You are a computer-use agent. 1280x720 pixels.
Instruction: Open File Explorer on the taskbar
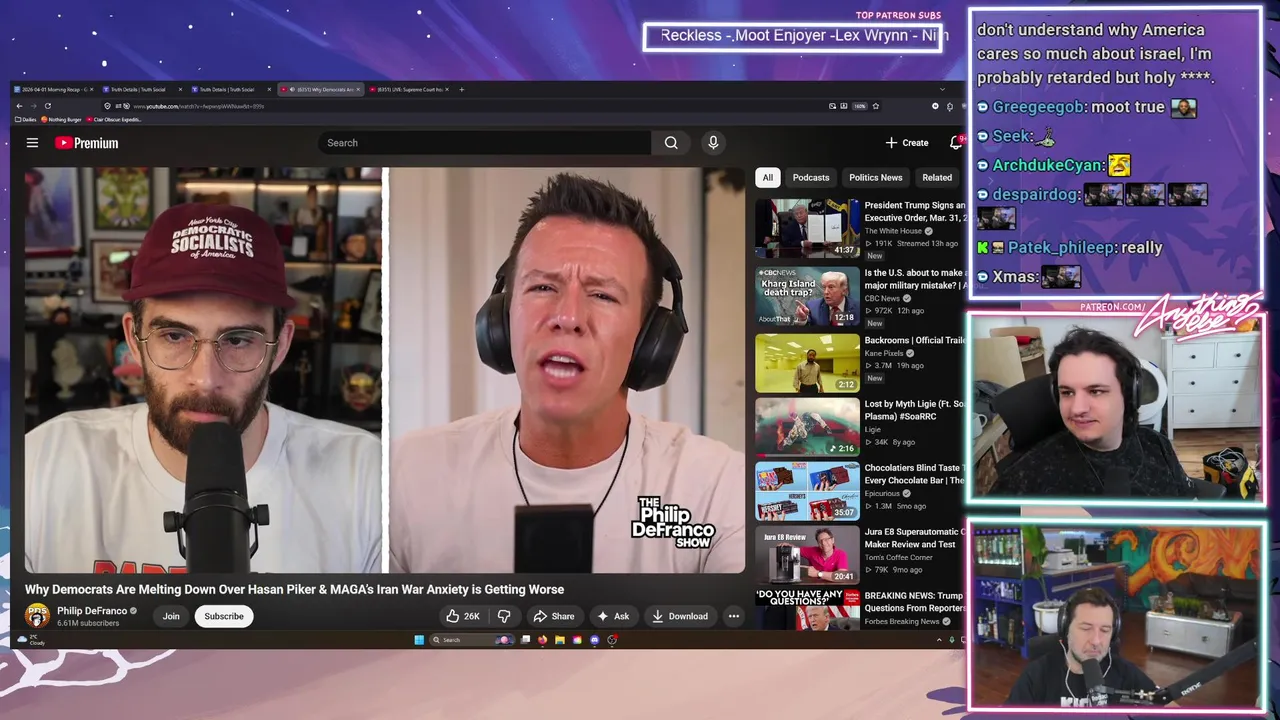coord(560,640)
